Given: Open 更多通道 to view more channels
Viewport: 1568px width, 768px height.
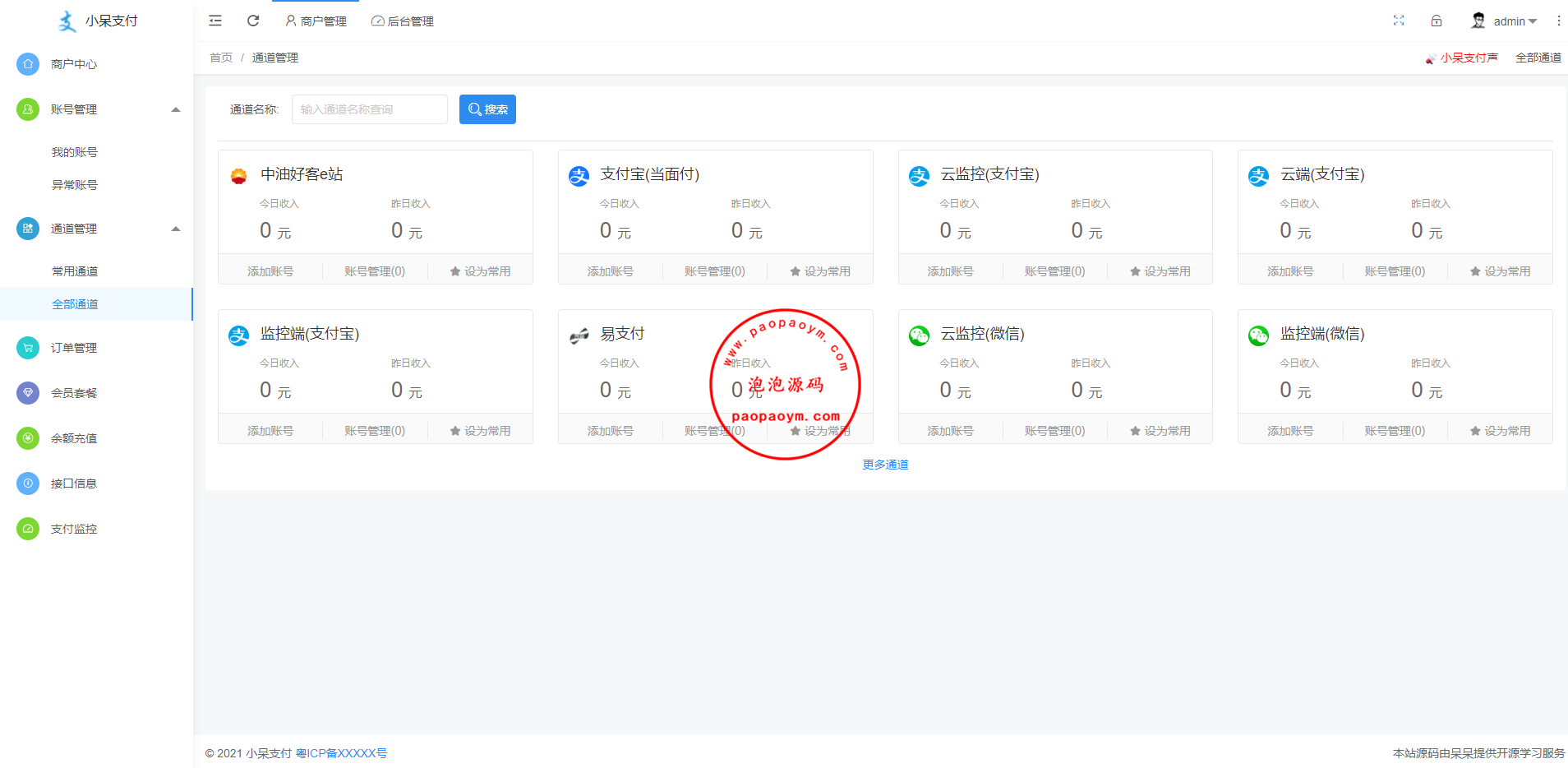Looking at the screenshot, I should [885, 465].
